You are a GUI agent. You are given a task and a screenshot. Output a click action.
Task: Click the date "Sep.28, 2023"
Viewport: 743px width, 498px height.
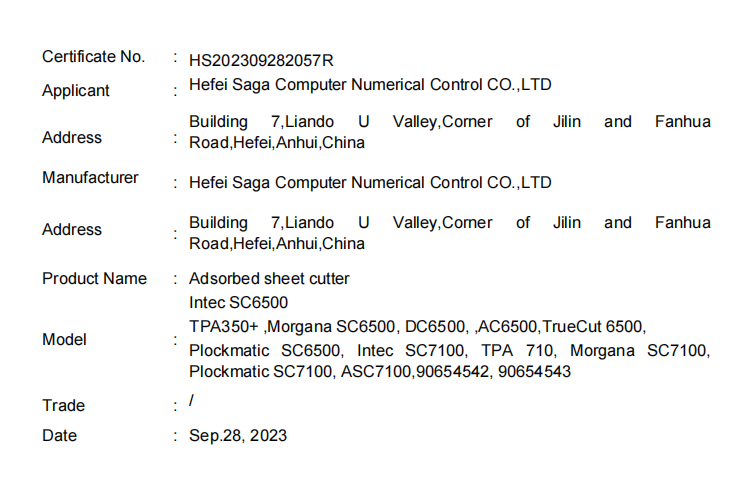click(238, 436)
